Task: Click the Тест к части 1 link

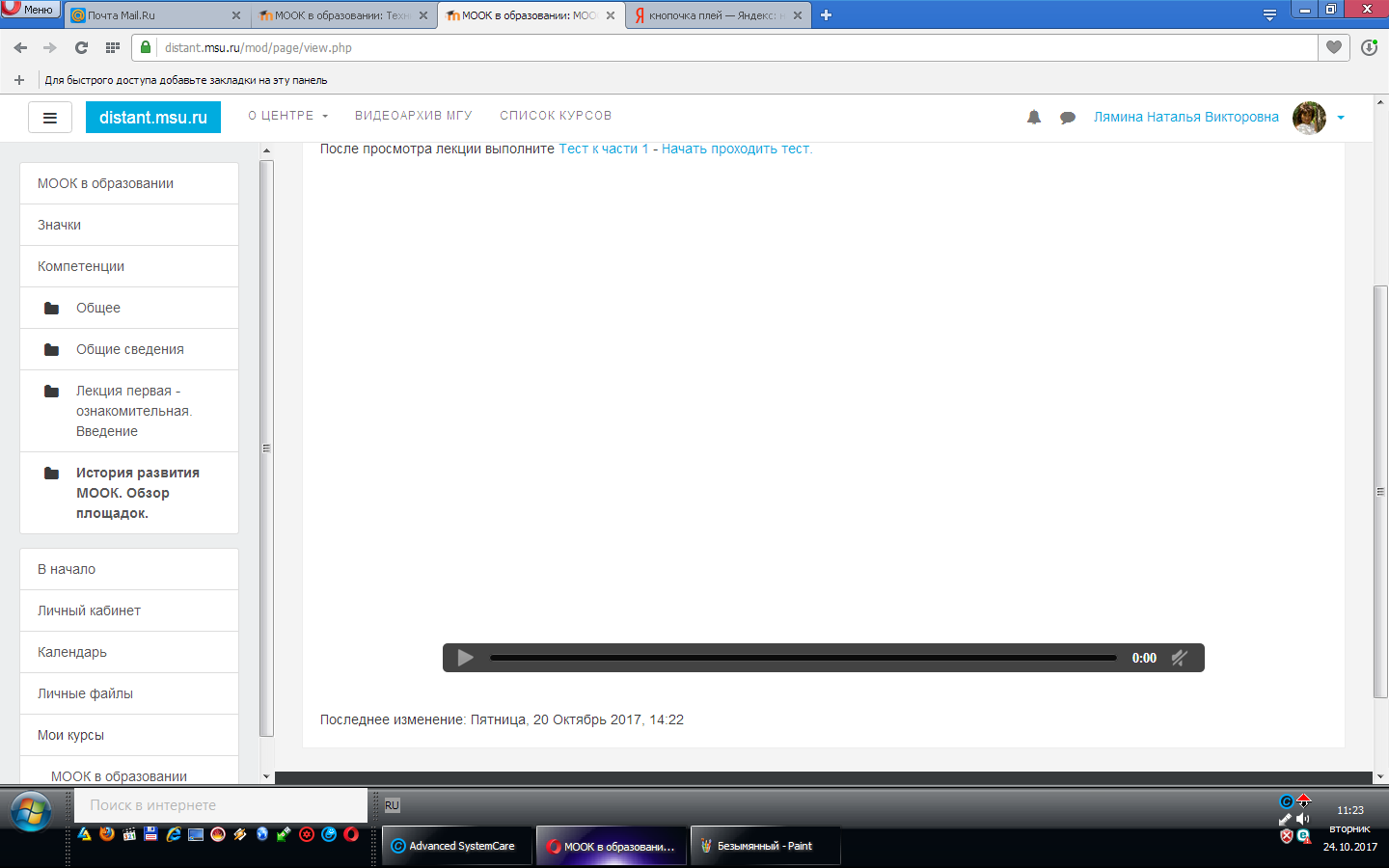Action: point(604,149)
